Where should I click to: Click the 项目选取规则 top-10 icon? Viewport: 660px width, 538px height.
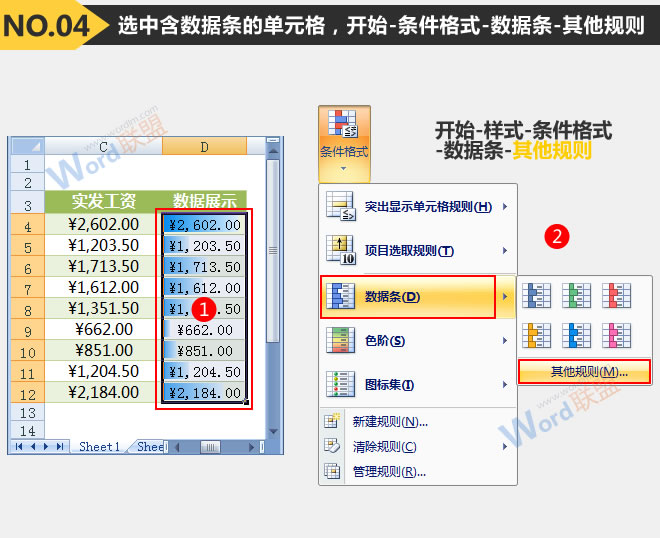coord(341,250)
